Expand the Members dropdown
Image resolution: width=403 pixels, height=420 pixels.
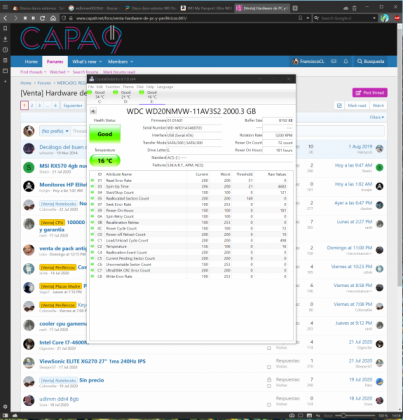120,62
